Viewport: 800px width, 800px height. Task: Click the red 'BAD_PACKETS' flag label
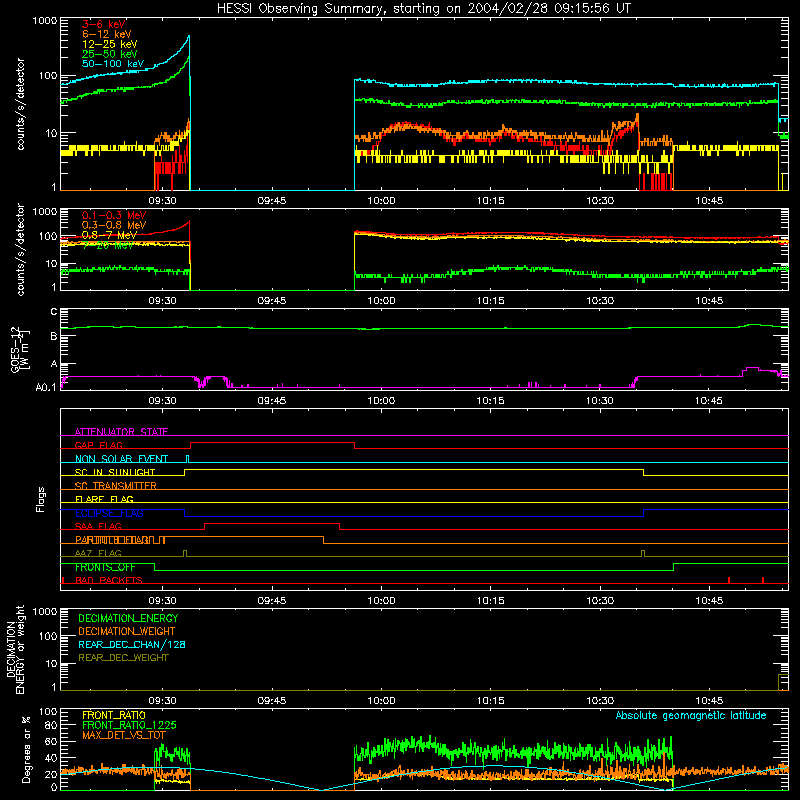(x=109, y=580)
